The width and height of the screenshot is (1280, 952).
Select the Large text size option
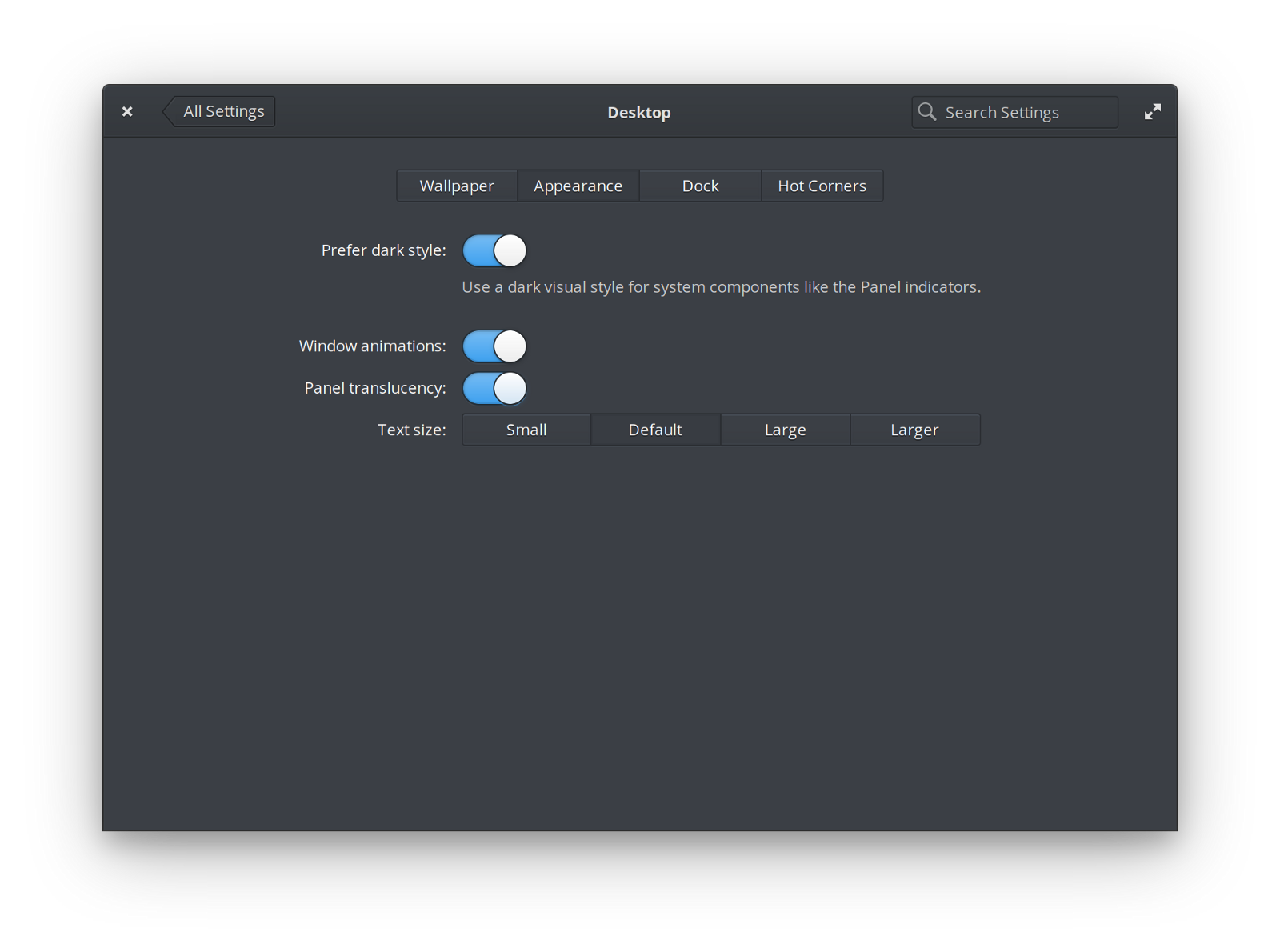[x=785, y=430]
